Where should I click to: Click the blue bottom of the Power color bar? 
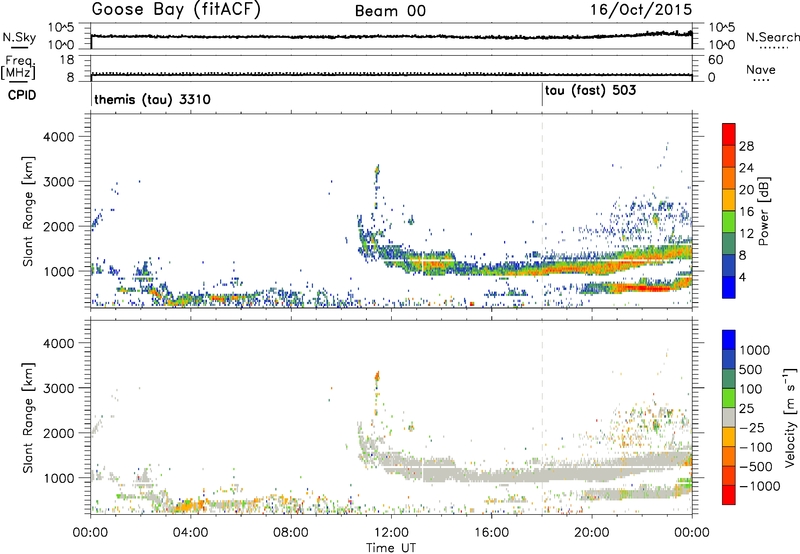click(x=729, y=288)
